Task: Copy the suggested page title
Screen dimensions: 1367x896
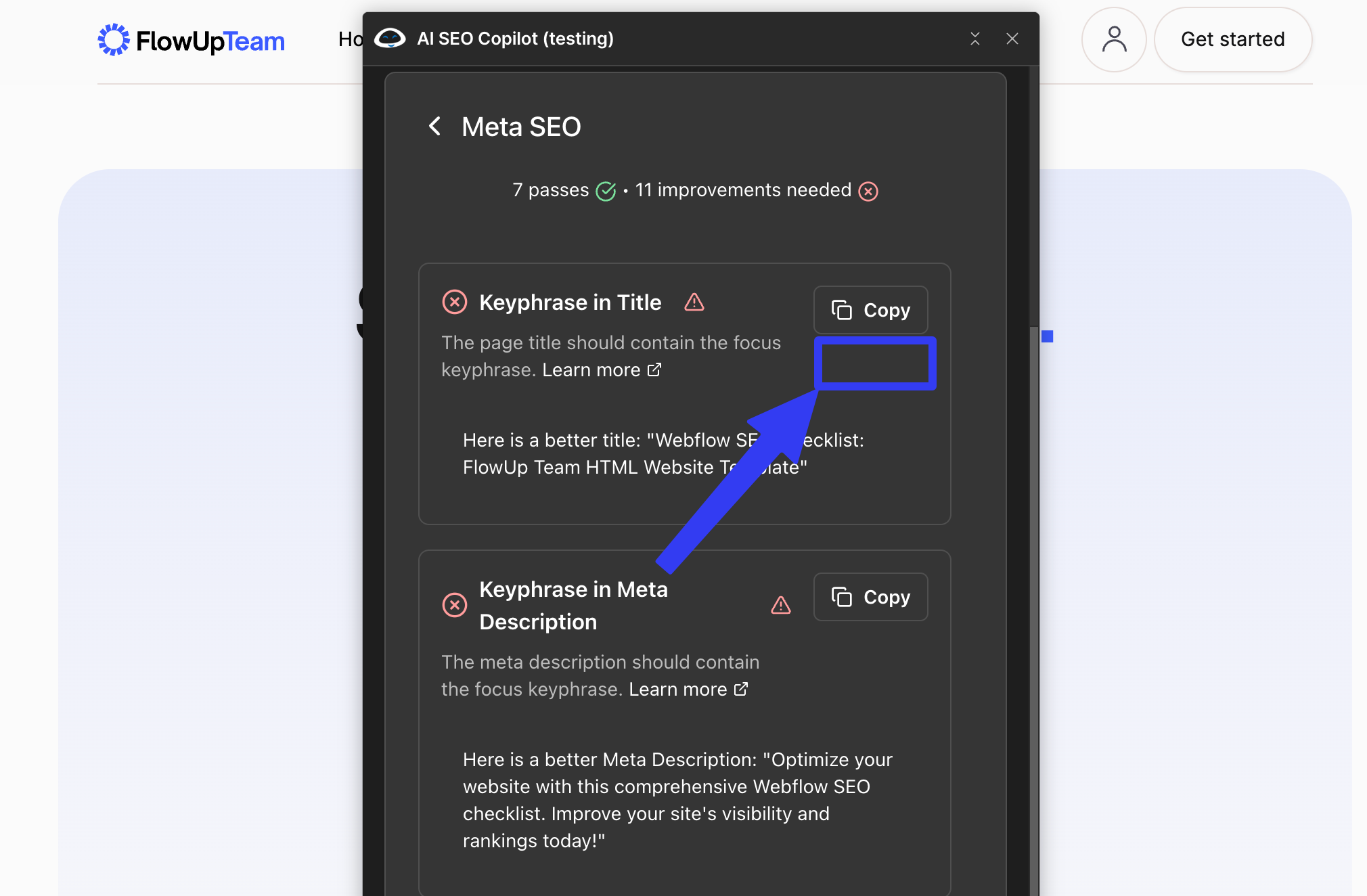Action: [x=870, y=310]
